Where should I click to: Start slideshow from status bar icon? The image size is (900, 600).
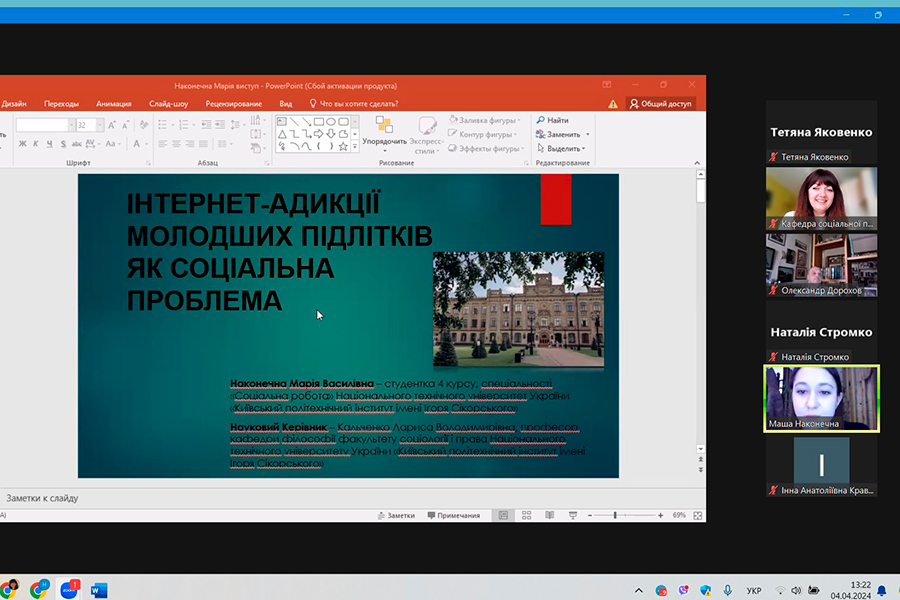pyautogui.click(x=572, y=515)
